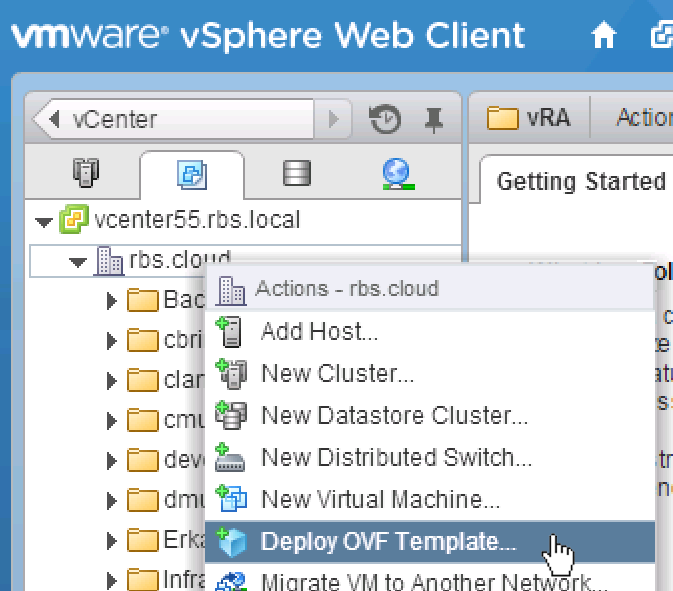Click the Deploy OVF Template cube icon

coord(231,542)
